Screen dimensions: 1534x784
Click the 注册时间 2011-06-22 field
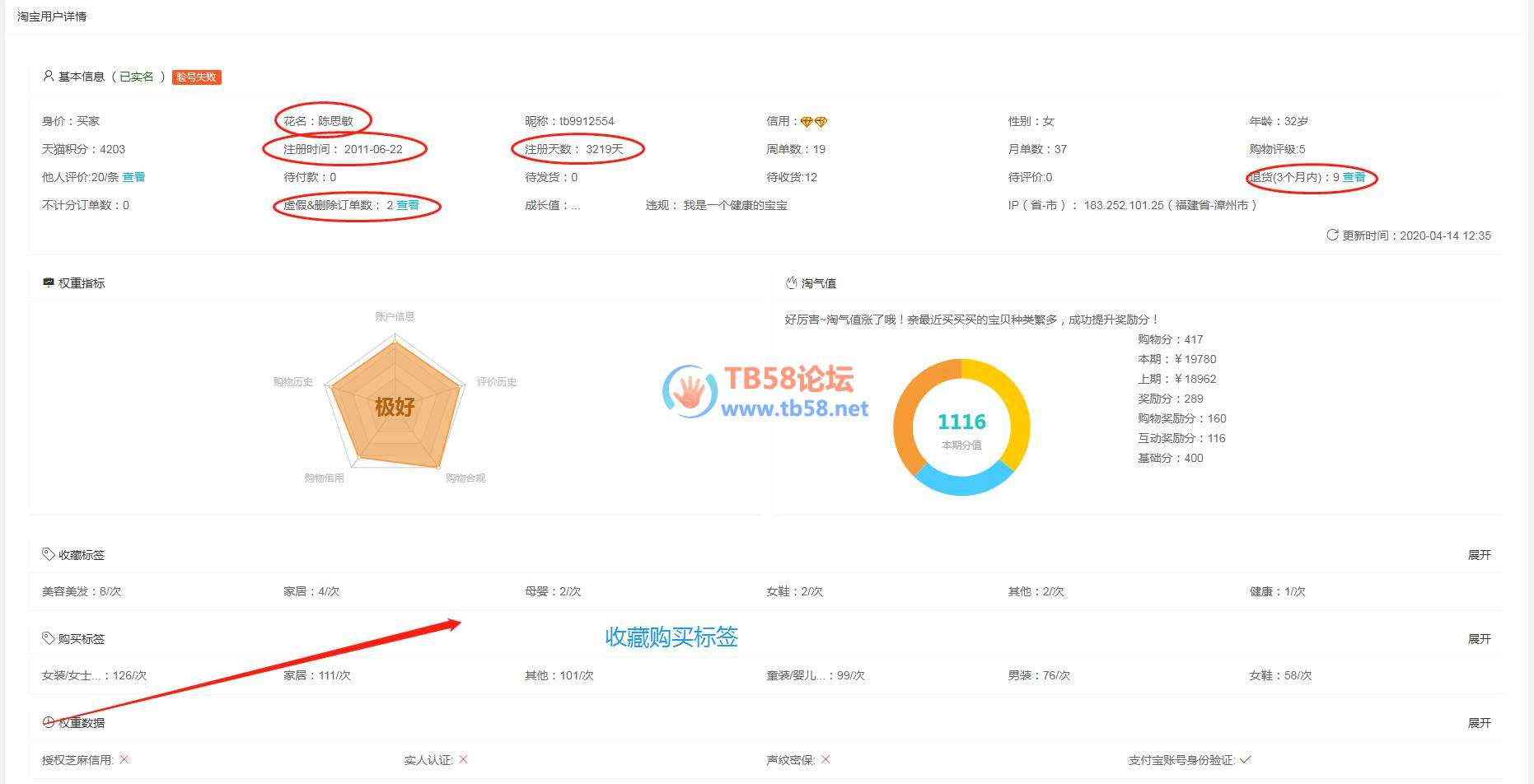(x=343, y=149)
